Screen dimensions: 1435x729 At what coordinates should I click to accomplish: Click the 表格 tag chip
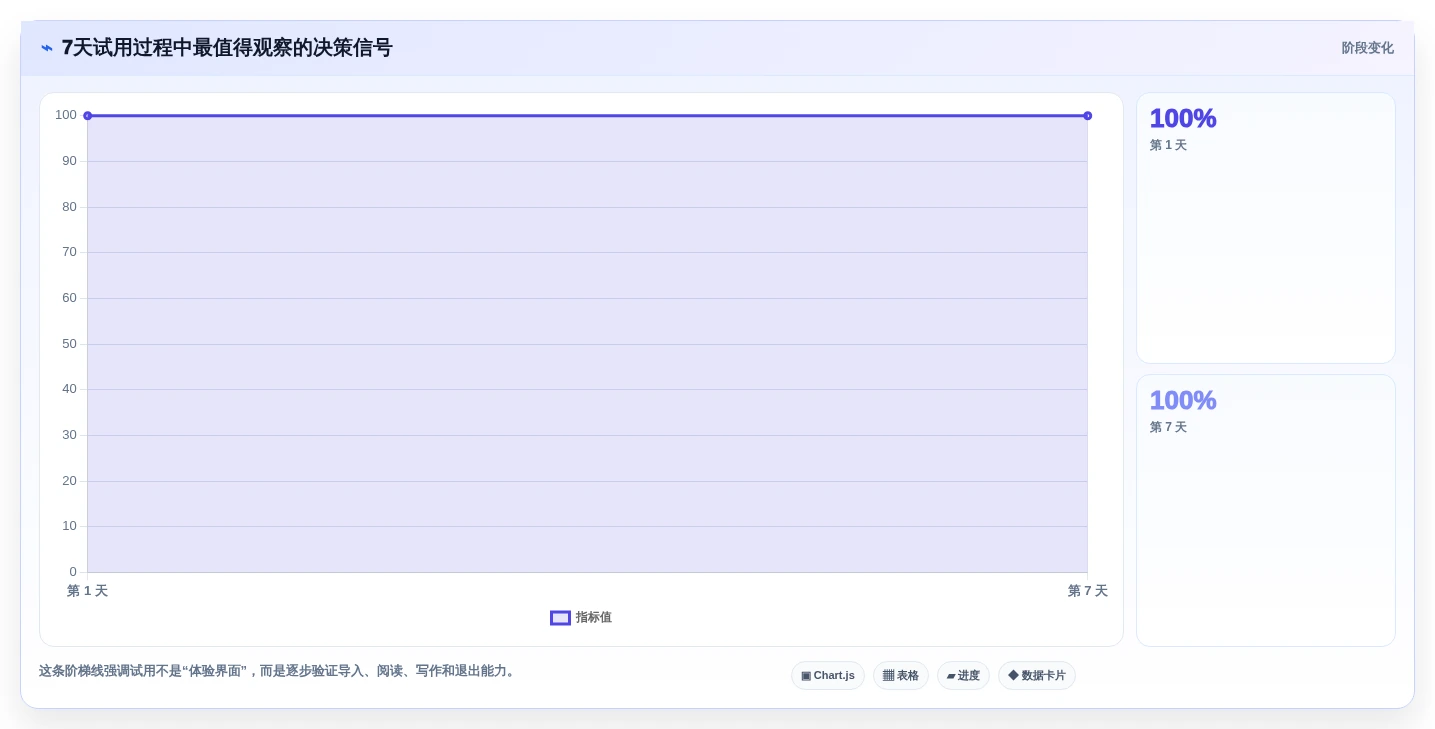pyautogui.click(x=901, y=676)
